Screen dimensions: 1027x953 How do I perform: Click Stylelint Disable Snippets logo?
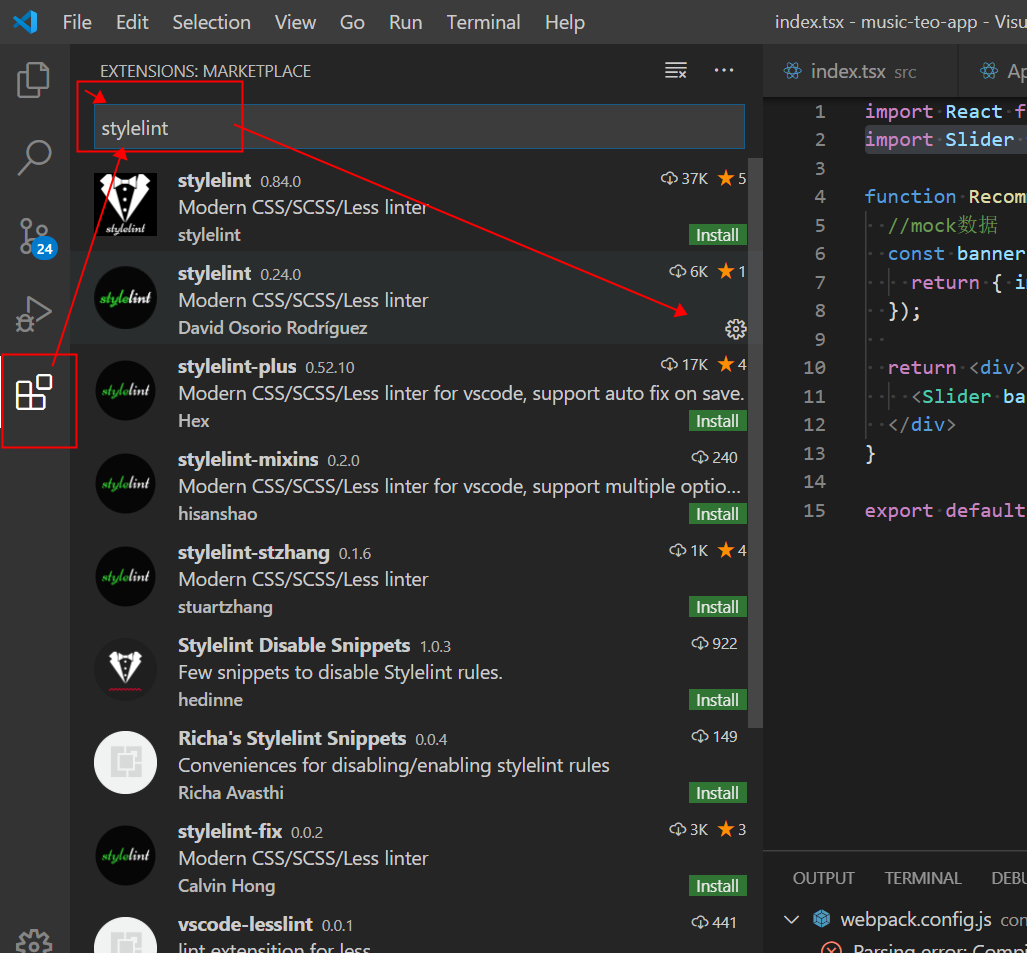(x=125, y=669)
